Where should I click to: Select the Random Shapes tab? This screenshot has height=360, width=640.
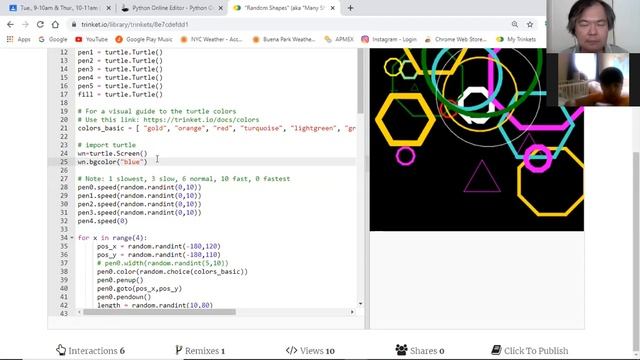(284, 8)
